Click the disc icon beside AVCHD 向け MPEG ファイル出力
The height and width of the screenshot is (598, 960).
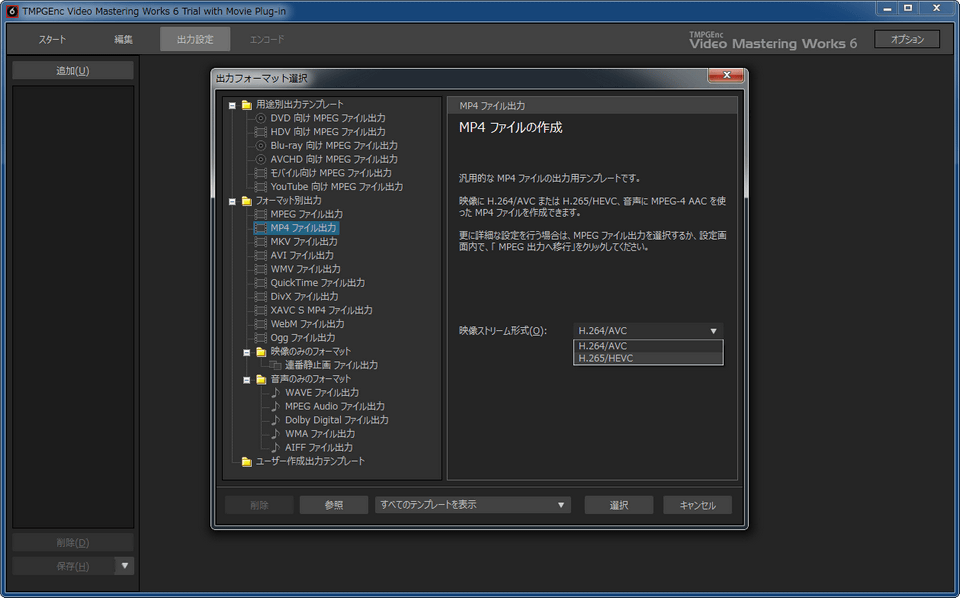click(x=260, y=159)
